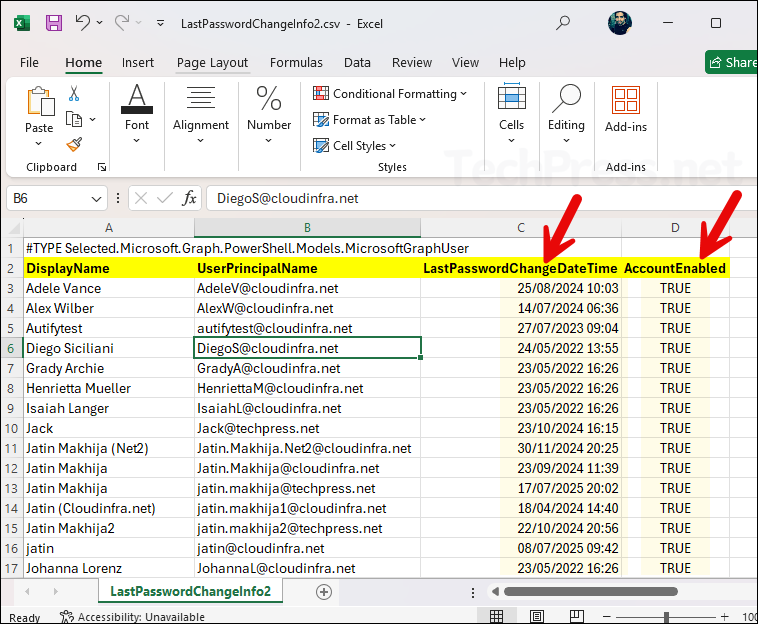The width and height of the screenshot is (758, 624).
Task: Click the Accessibility: Unavailable status
Action: pos(132,617)
